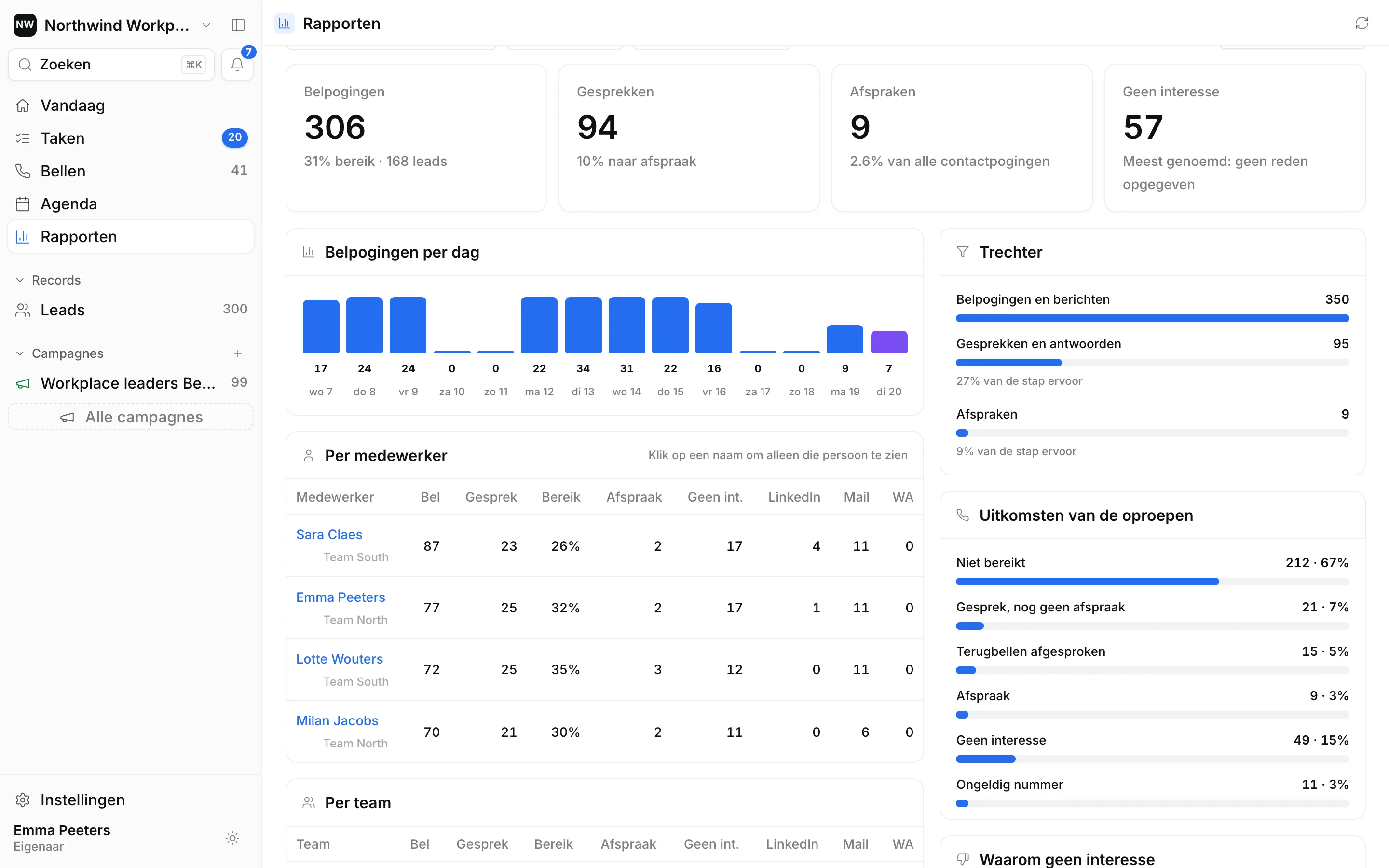Click the Leads people icon
The width and height of the screenshot is (1389, 868).
tap(22, 310)
